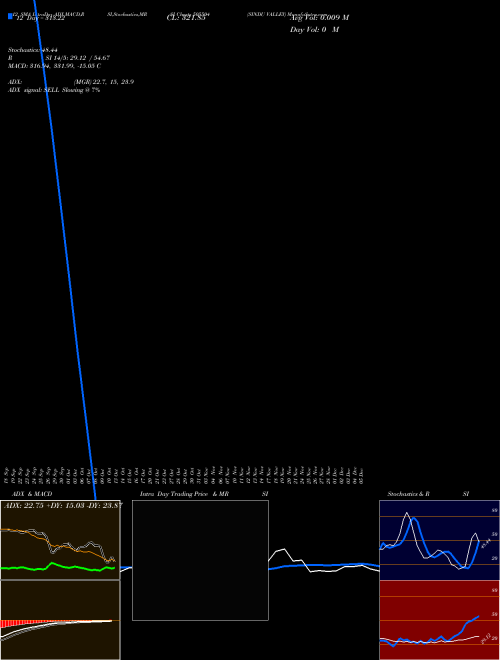Click 'ADX signal: SELL Slowing @ 7%' text
Viewport: 500px width, 660px height.
[54, 90]
